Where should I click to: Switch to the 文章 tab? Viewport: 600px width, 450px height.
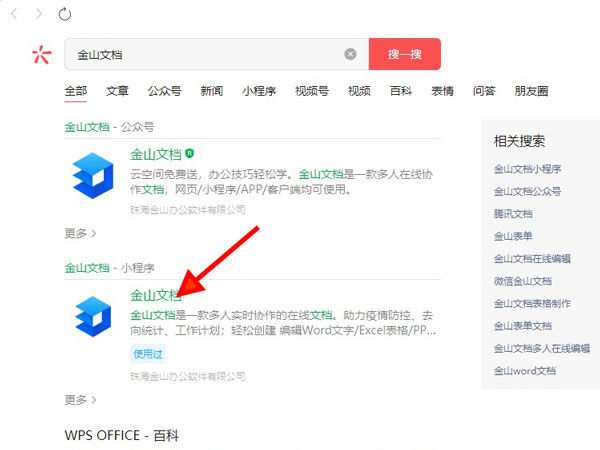coord(117,91)
